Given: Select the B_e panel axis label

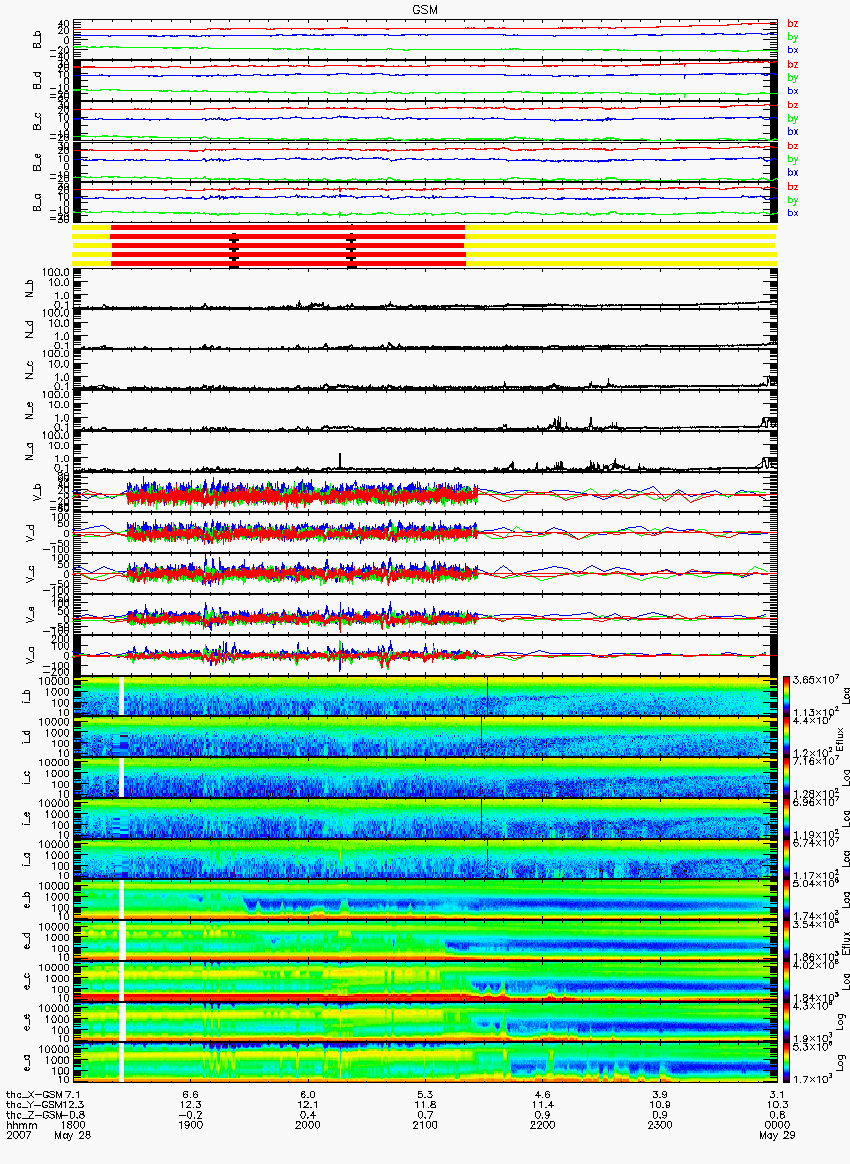Looking at the screenshot, I should 37,163.
